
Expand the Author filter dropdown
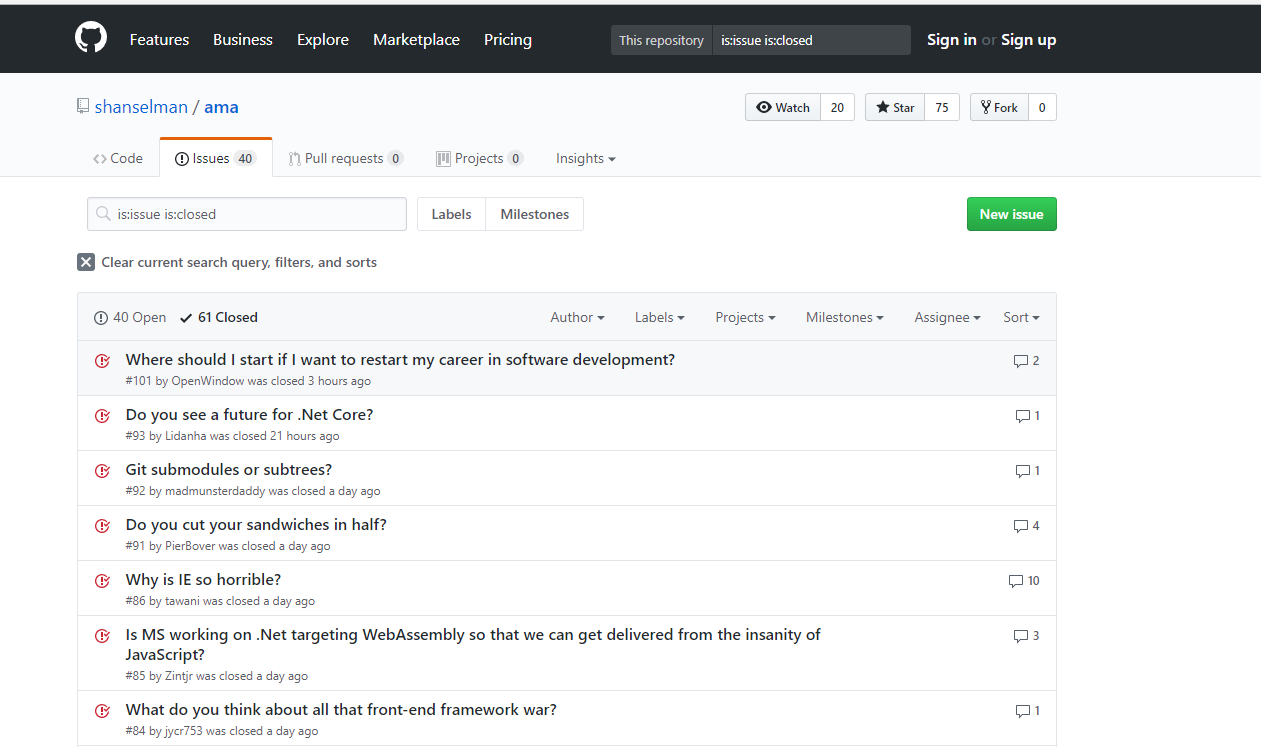coord(577,317)
